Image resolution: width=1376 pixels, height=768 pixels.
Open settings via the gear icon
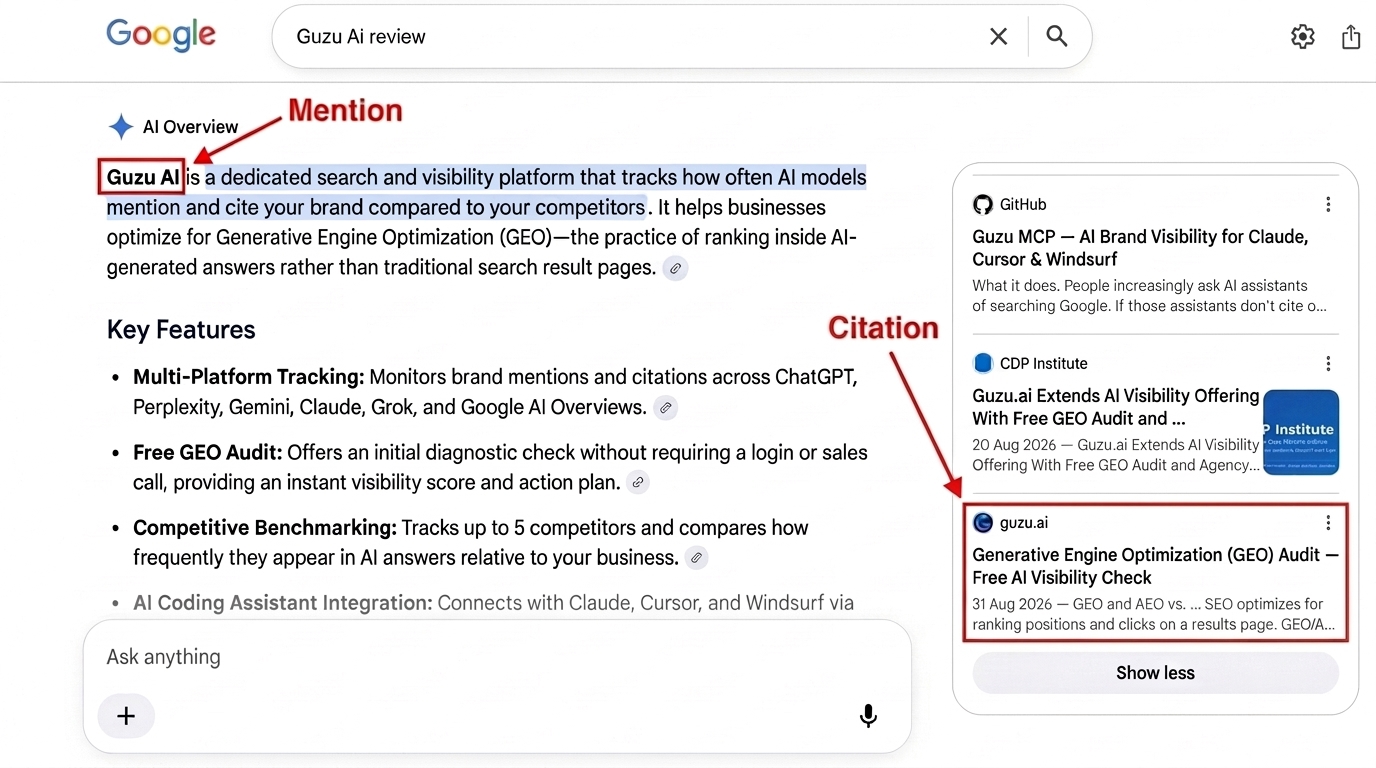click(x=1303, y=37)
